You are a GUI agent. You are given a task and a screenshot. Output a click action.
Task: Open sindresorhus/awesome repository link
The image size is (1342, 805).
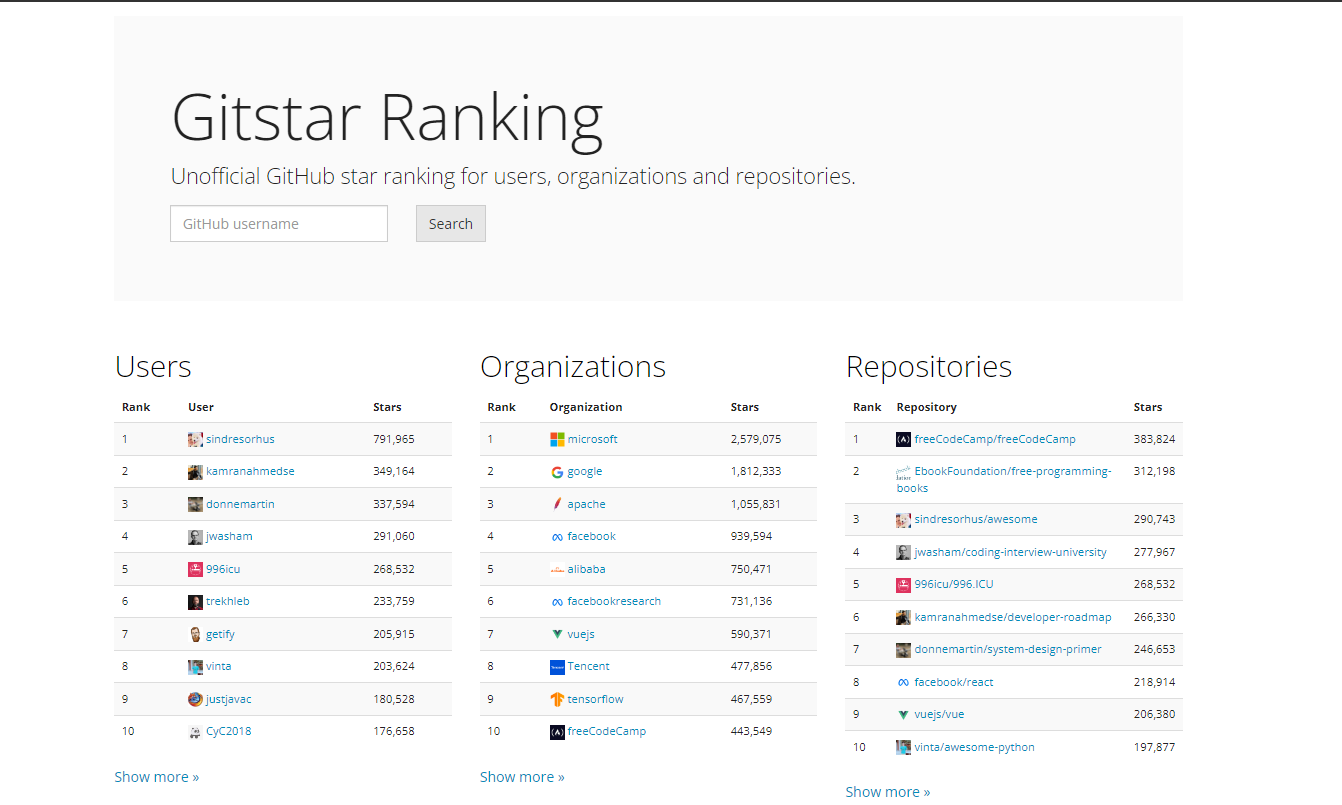[x=976, y=519]
